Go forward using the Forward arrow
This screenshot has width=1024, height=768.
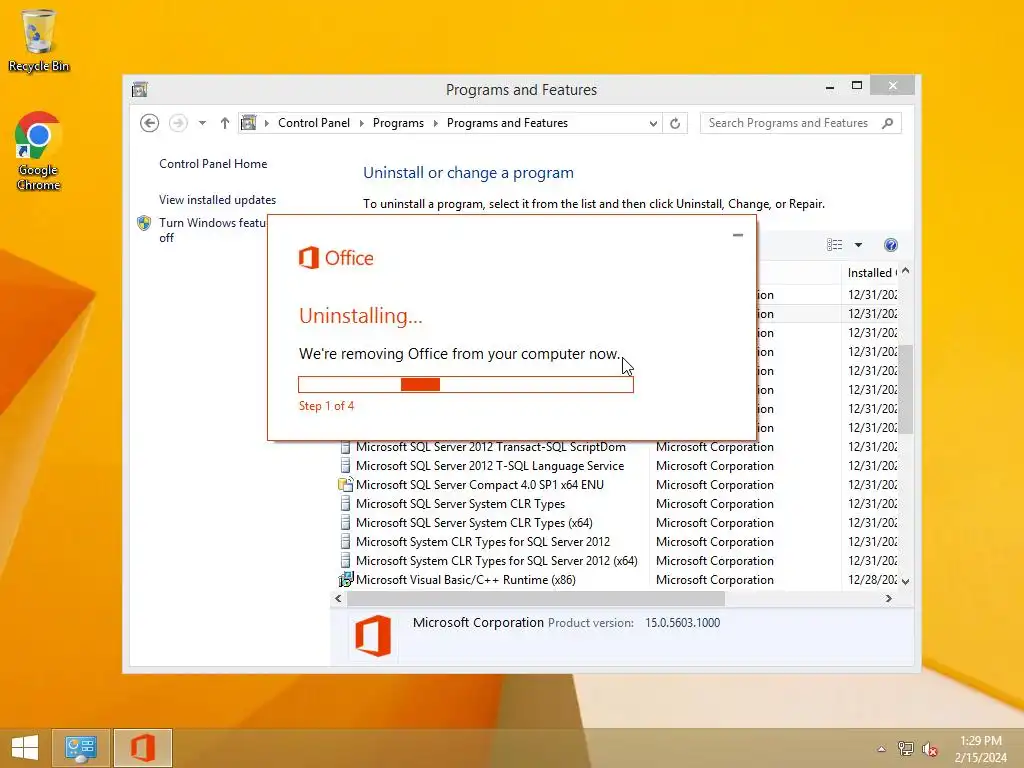click(x=178, y=123)
